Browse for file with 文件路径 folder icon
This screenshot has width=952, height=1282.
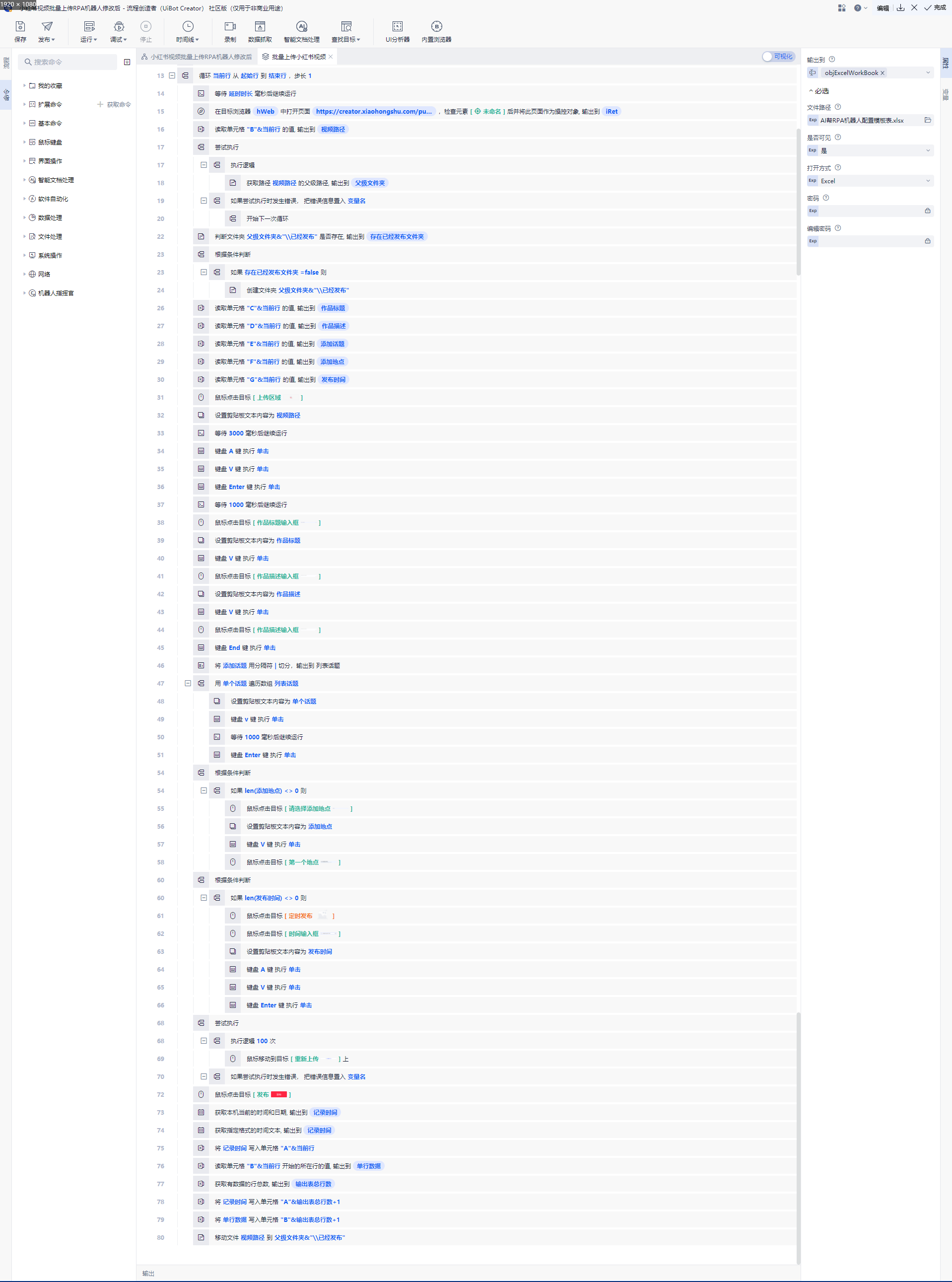coord(928,120)
